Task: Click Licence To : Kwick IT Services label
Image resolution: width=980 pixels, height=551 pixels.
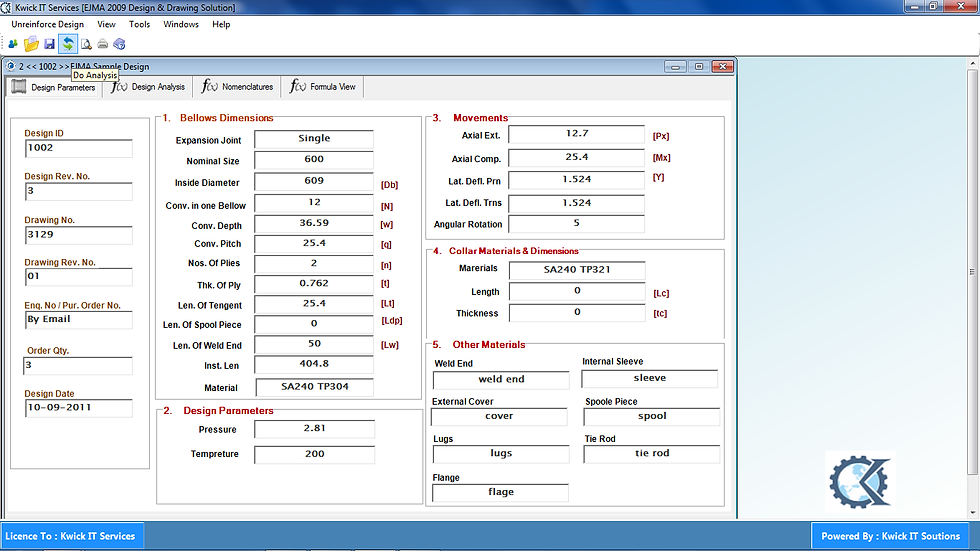Action: (71, 536)
